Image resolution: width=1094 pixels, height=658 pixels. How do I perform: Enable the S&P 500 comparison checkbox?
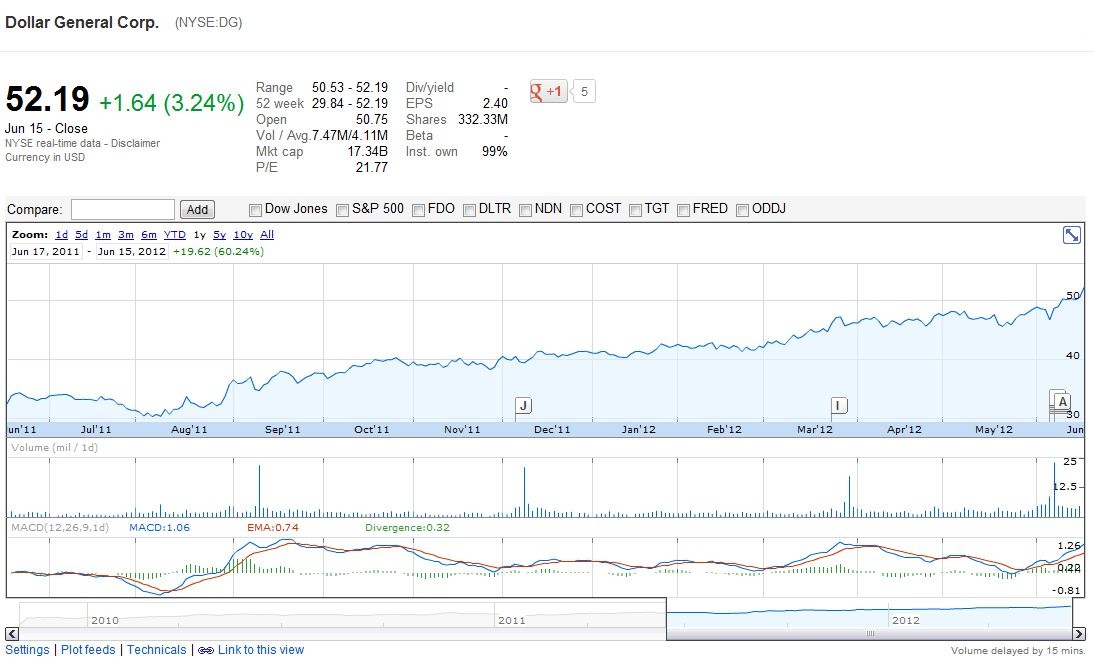click(343, 210)
